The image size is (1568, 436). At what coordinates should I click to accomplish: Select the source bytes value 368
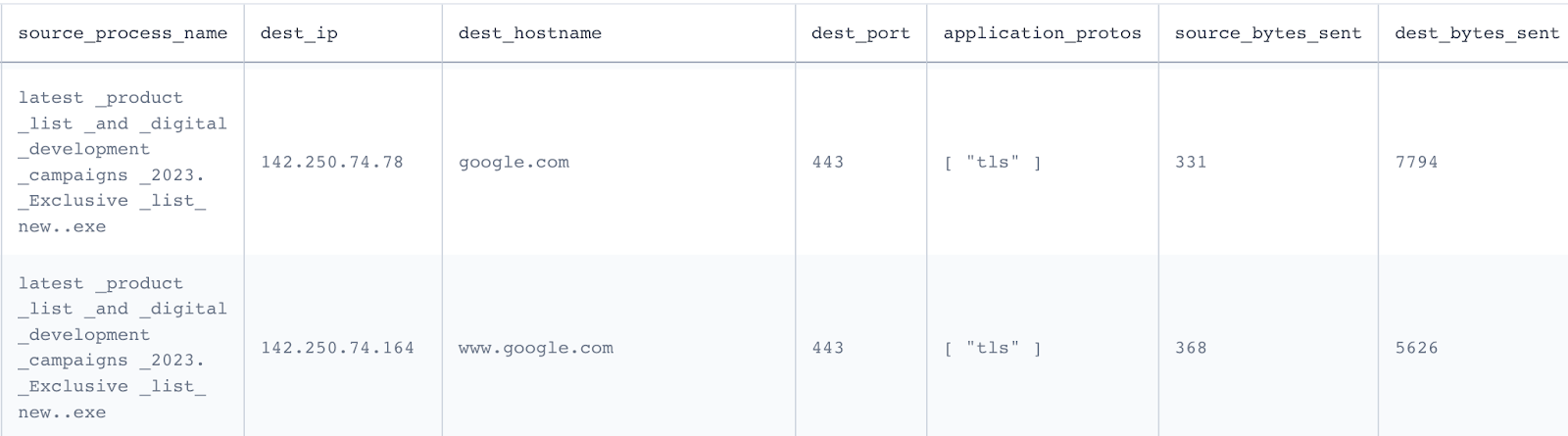pyautogui.click(x=1191, y=348)
